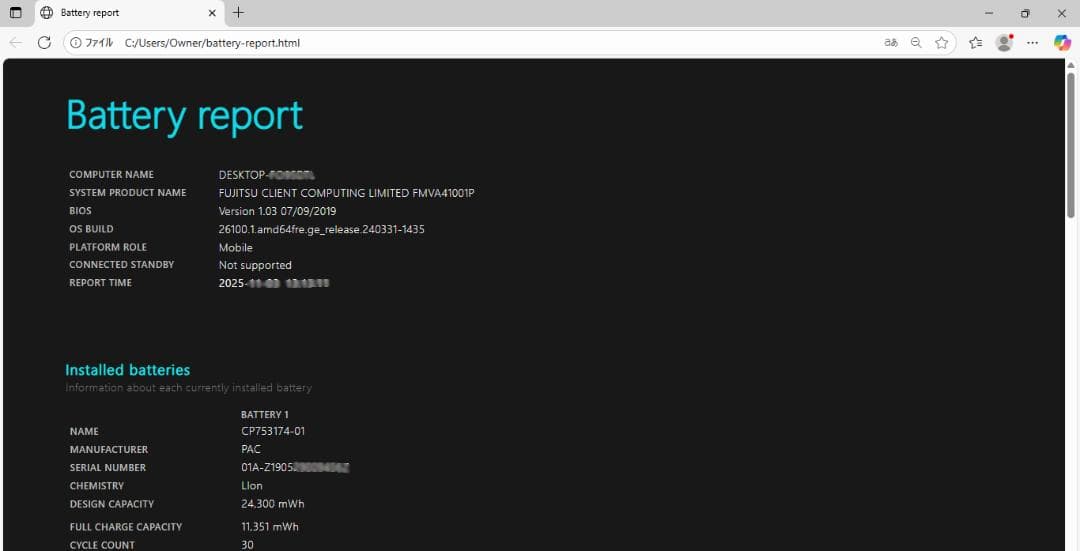
Task: Click the scrollbar up arrow
Action: (1071, 65)
